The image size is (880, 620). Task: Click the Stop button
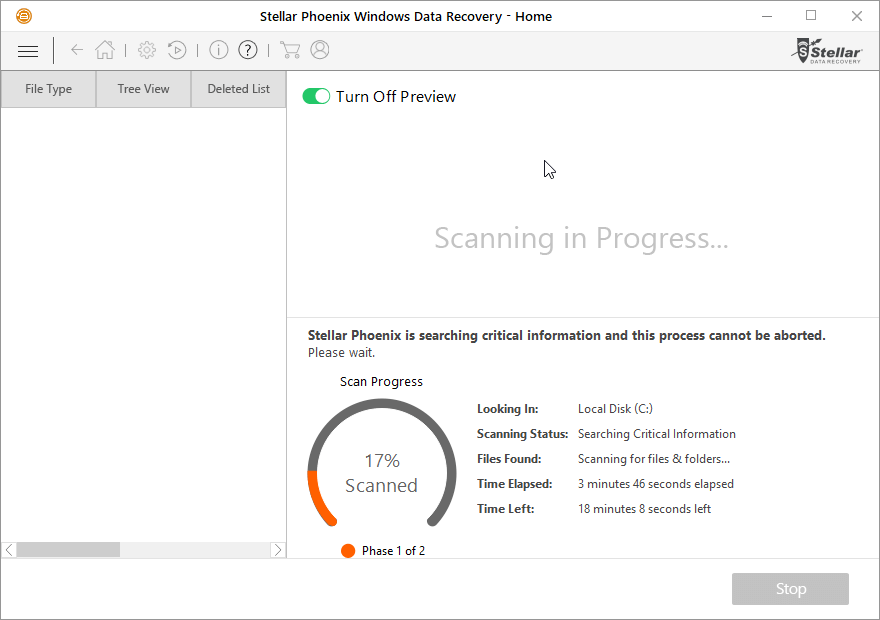(x=790, y=589)
